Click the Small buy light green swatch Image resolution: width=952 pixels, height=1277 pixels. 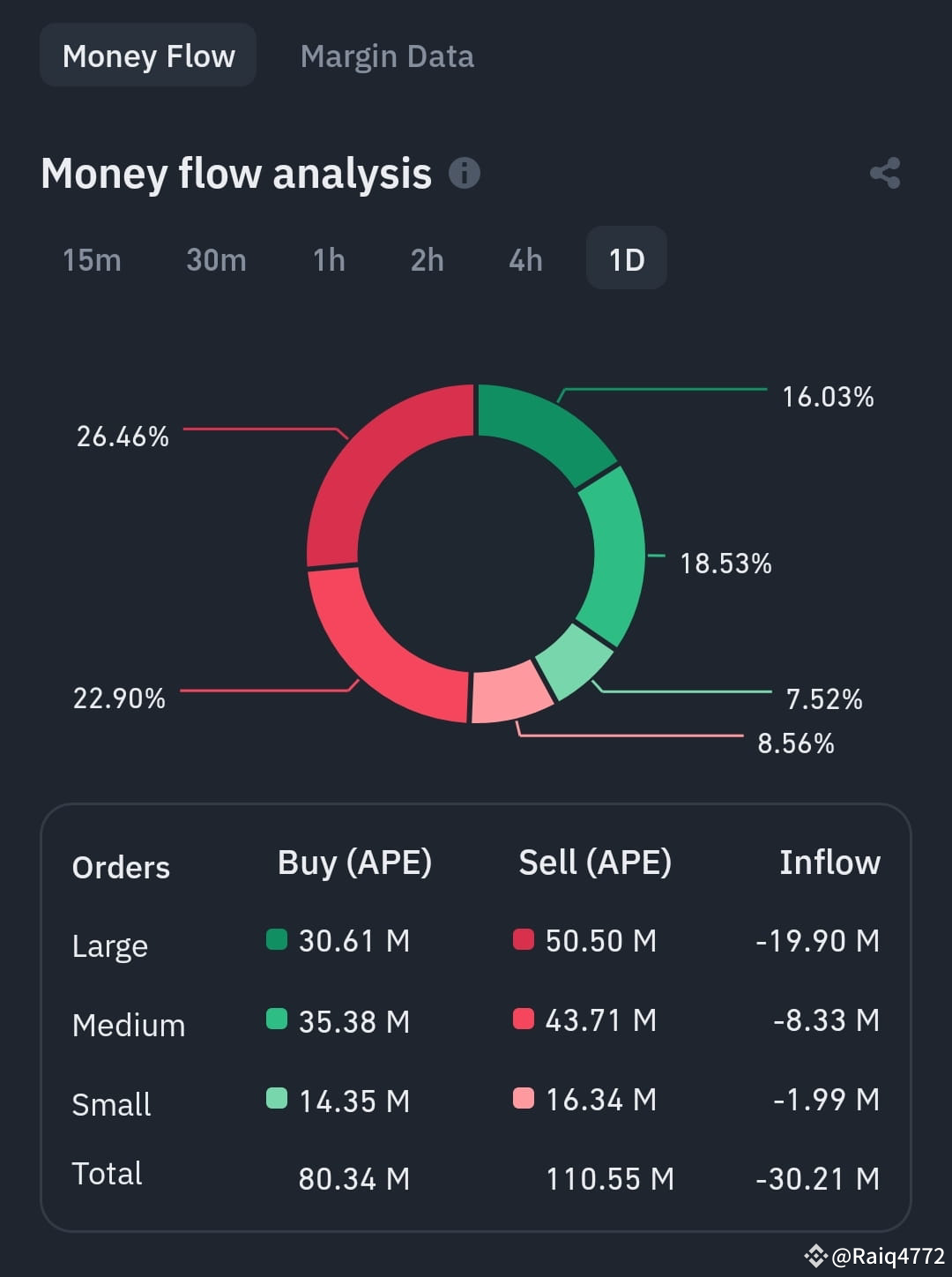point(277,1099)
